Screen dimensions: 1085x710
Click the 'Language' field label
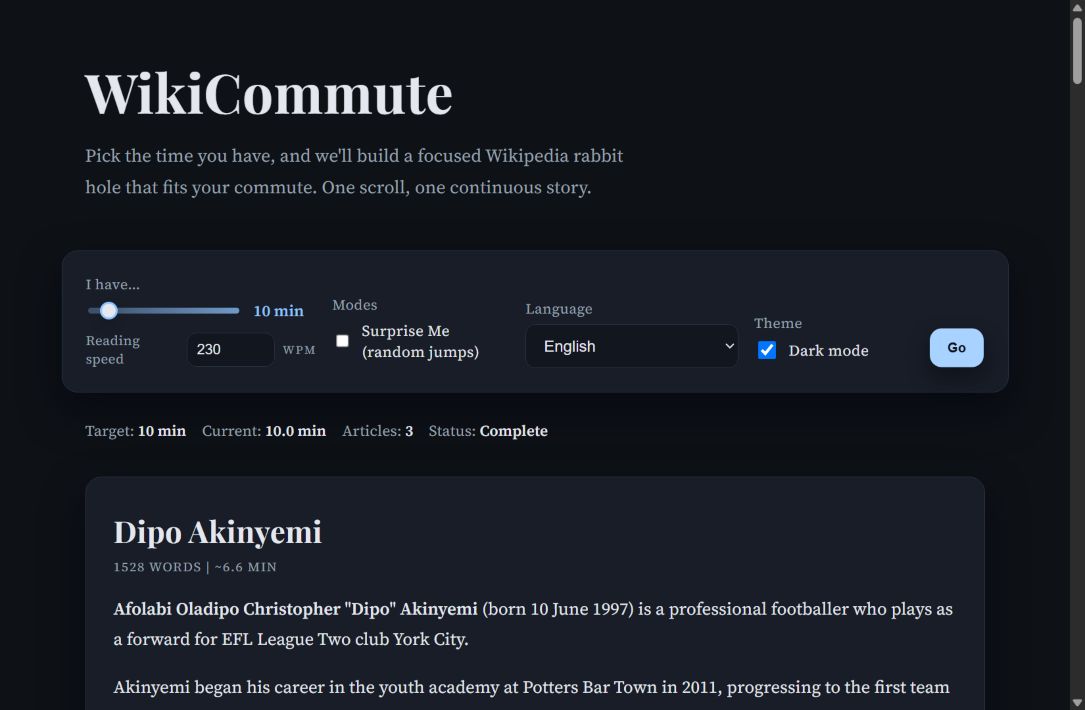(558, 309)
